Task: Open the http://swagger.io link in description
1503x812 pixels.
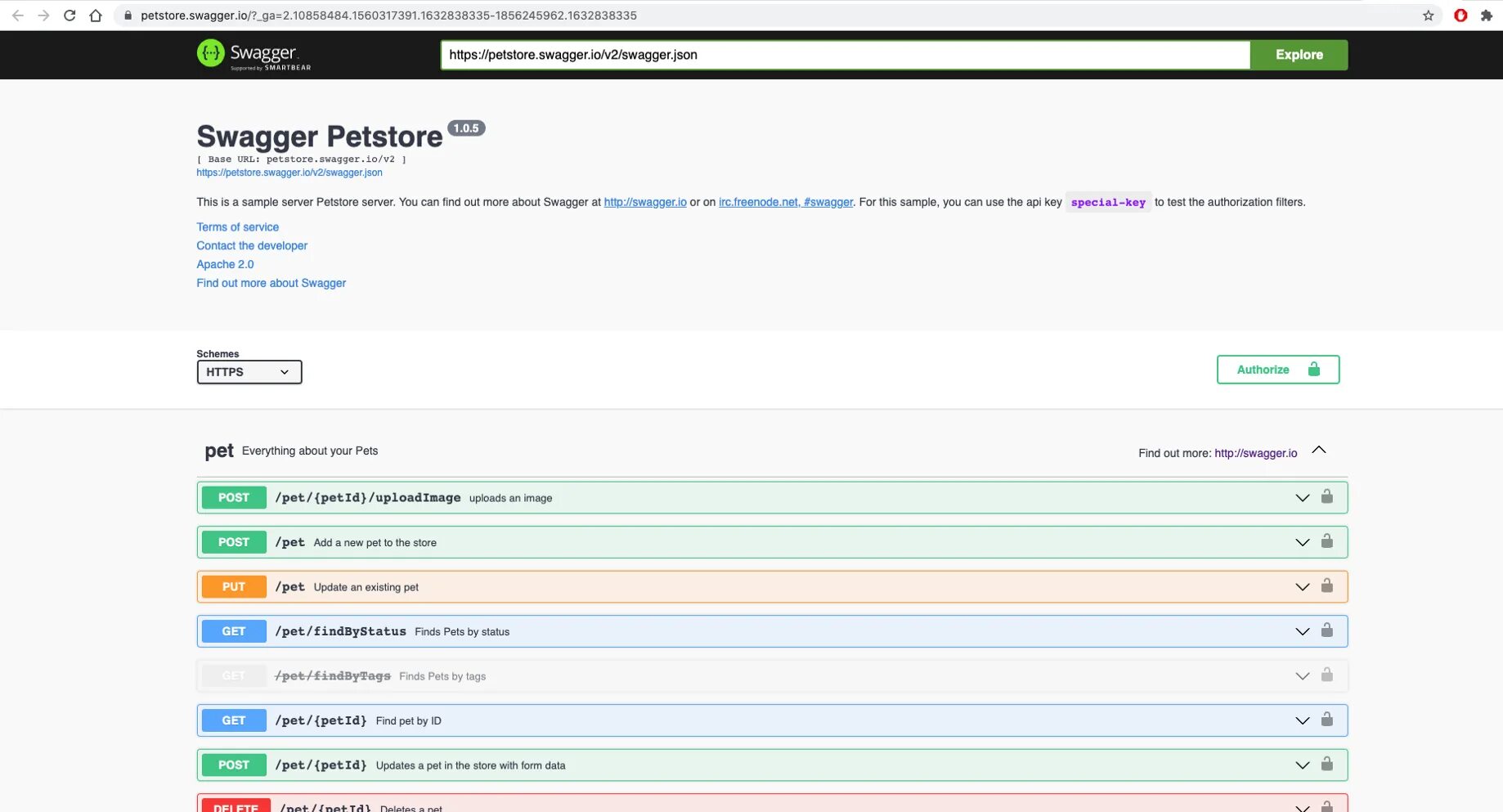Action: [645, 203]
